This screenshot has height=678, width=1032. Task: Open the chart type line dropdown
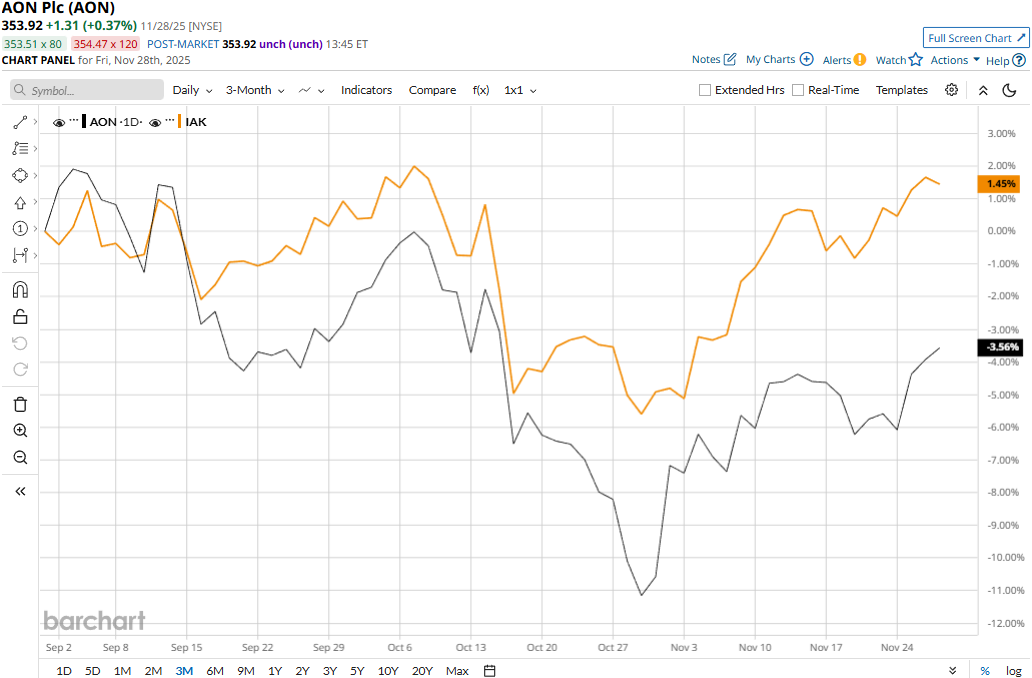coord(311,90)
